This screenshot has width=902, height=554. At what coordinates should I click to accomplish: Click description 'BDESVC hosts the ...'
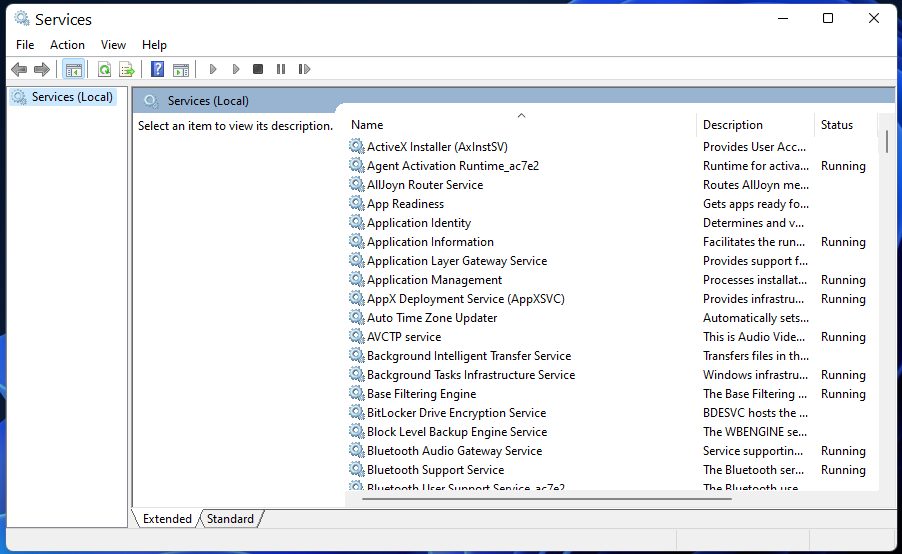[x=755, y=412]
